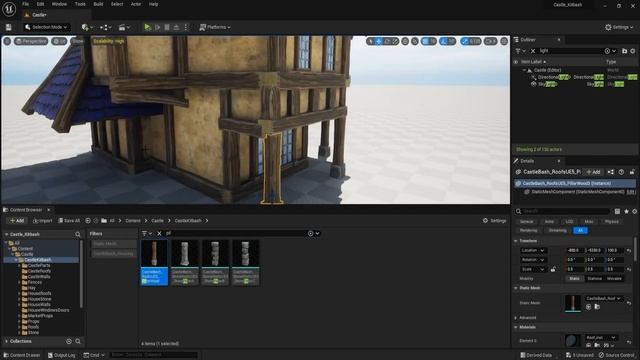This screenshot has width=640, height=360.
Task: Start Play in Editor with green arrow
Action: tap(147, 27)
